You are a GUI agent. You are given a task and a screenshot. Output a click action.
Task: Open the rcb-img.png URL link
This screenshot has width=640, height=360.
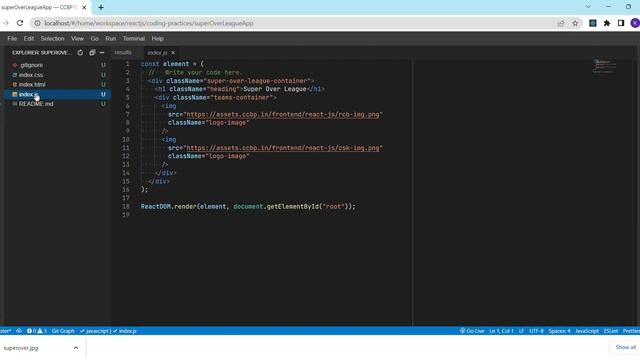[x=283, y=115]
